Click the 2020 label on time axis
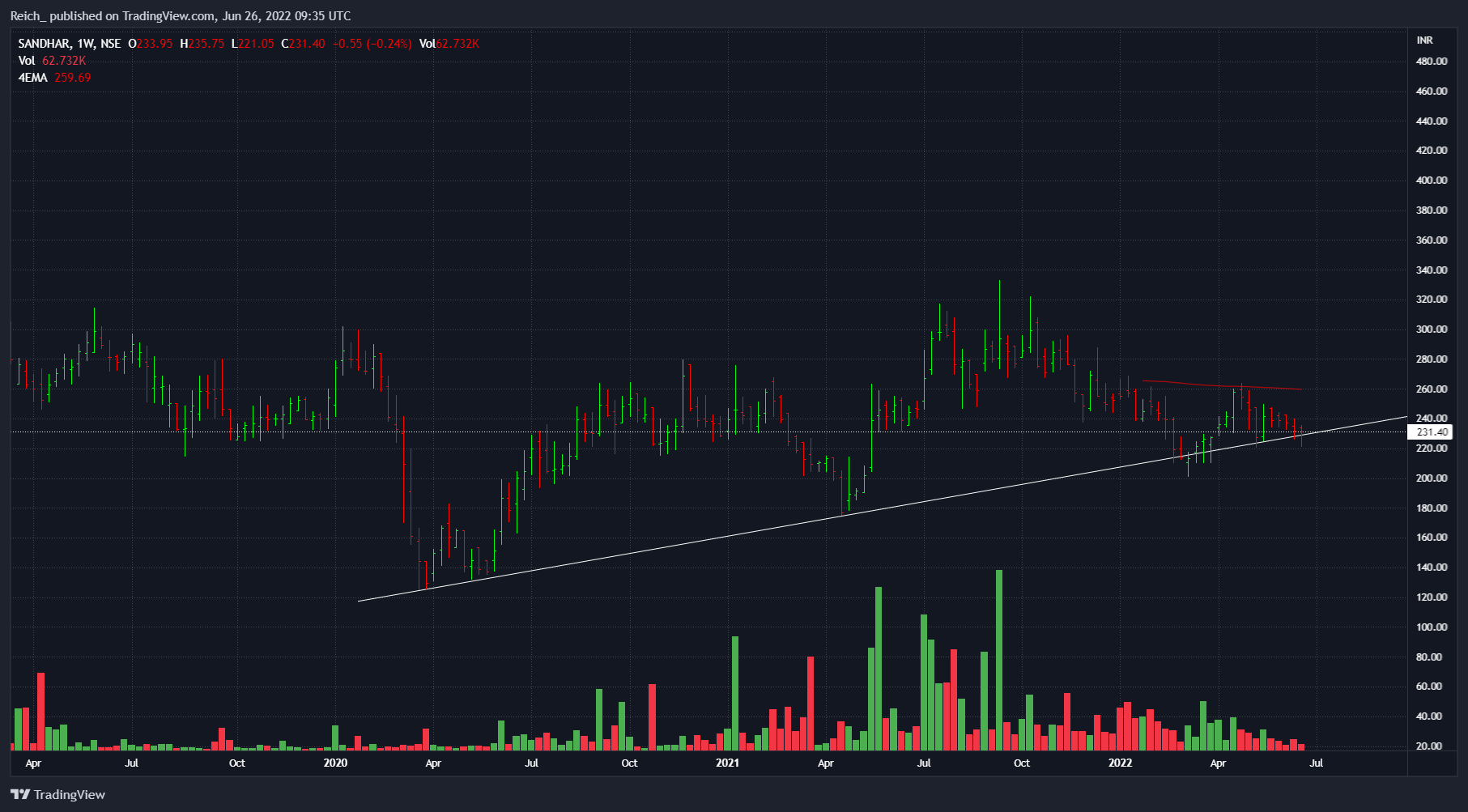This screenshot has width=1468, height=812. click(x=335, y=763)
